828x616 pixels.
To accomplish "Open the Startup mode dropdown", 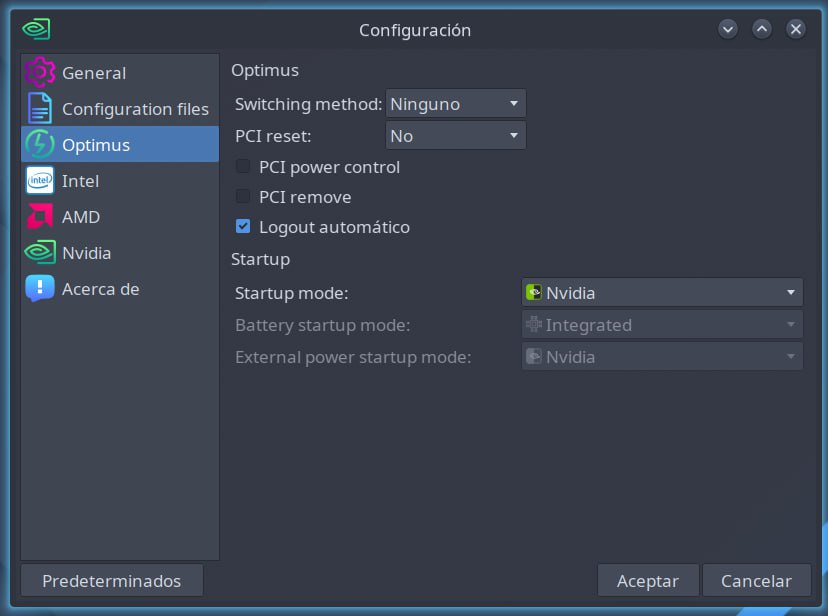I will (x=662, y=292).
